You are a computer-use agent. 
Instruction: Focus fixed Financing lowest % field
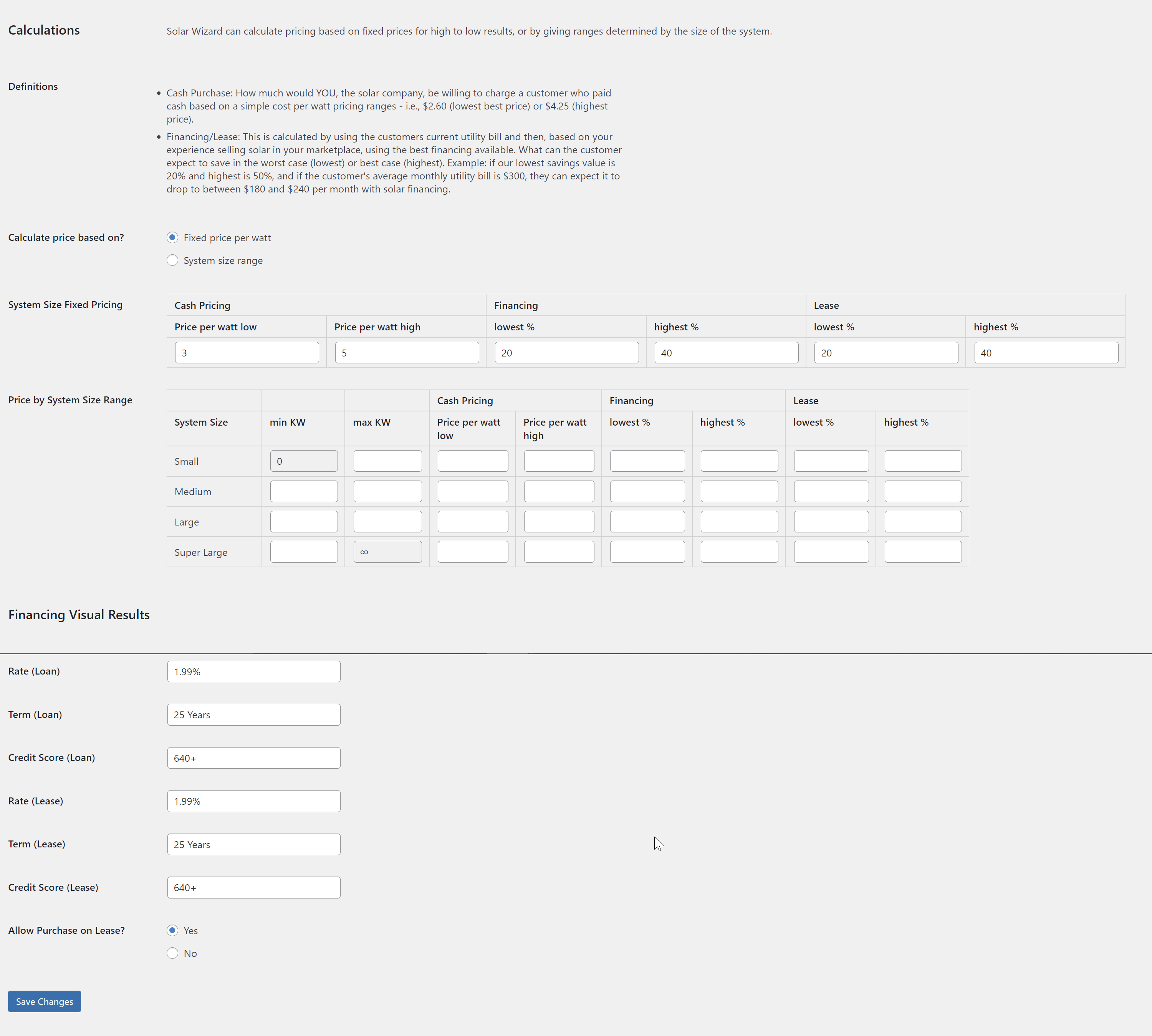(566, 353)
